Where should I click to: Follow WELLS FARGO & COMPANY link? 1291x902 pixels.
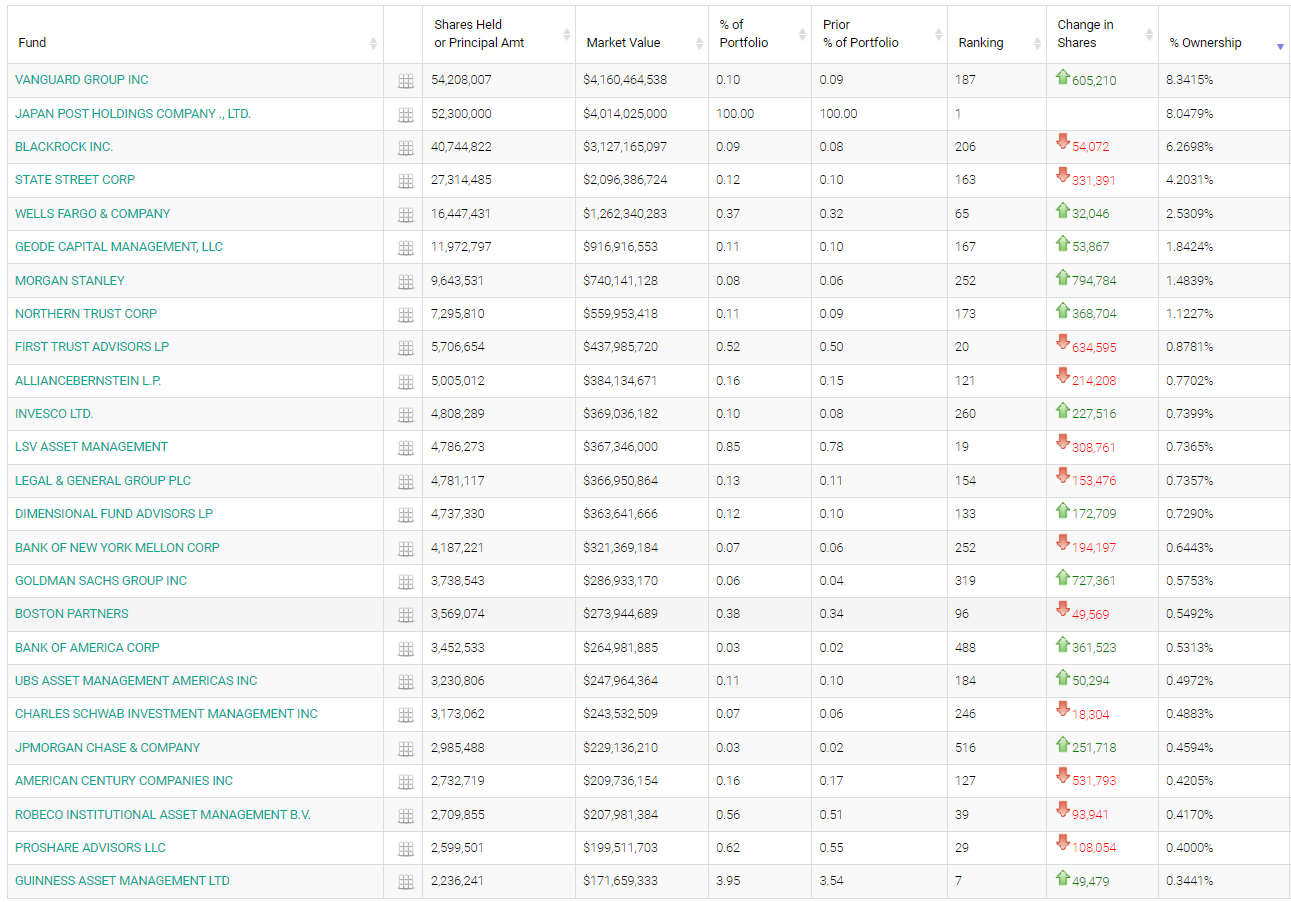[93, 214]
